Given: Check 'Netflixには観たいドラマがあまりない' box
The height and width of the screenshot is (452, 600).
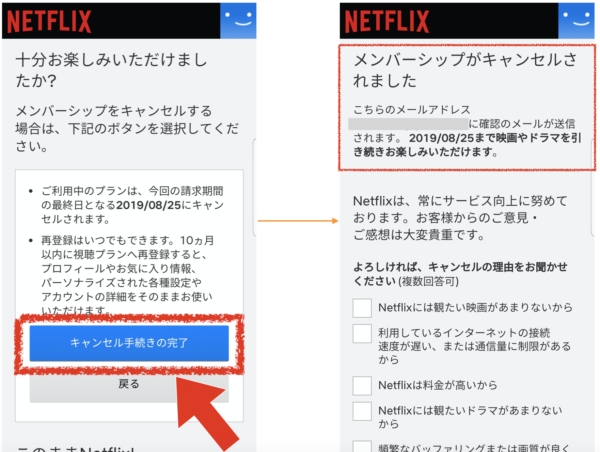Looking at the screenshot, I should [362, 411].
